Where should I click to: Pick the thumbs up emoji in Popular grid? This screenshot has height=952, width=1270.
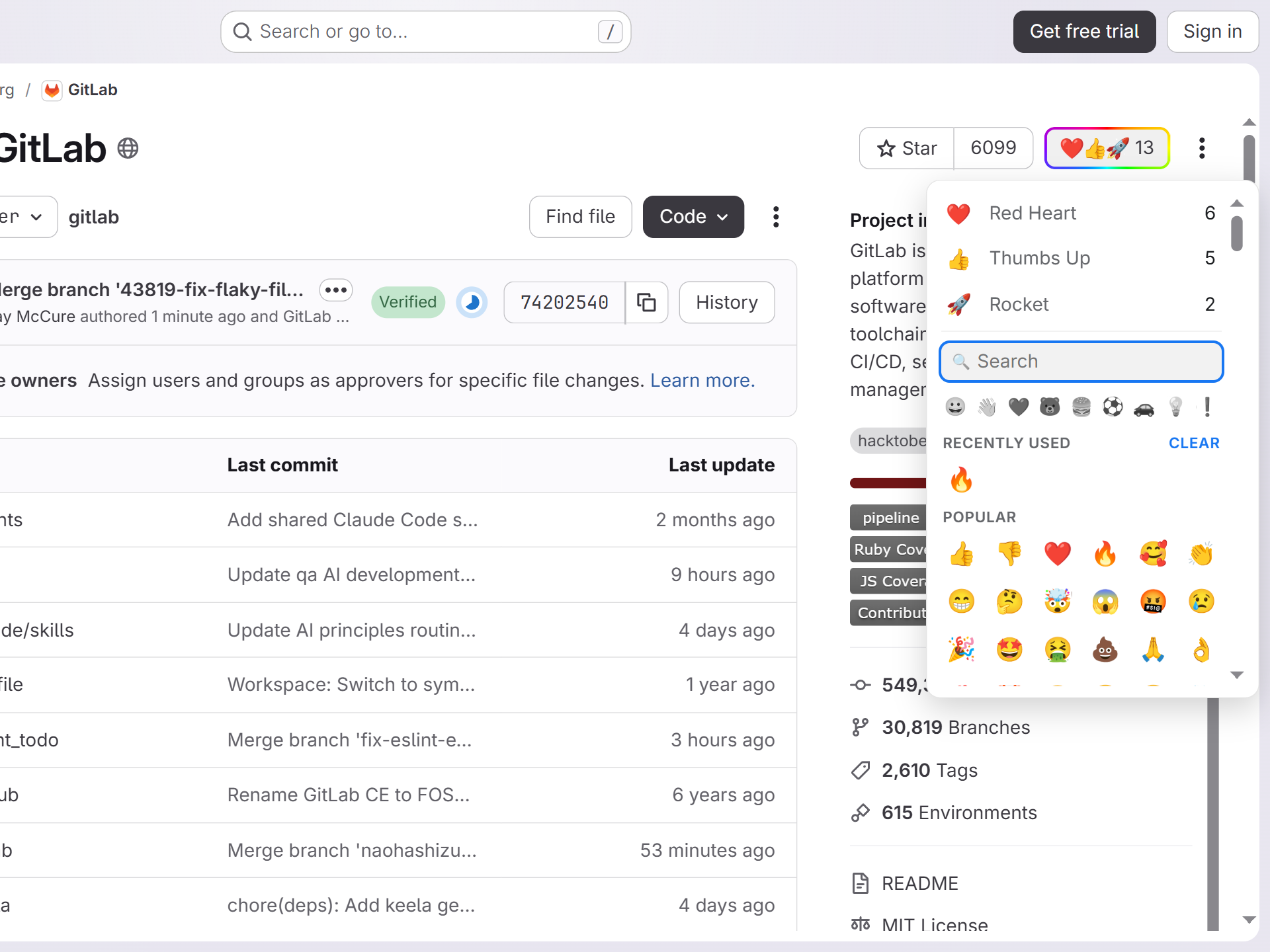point(961,553)
